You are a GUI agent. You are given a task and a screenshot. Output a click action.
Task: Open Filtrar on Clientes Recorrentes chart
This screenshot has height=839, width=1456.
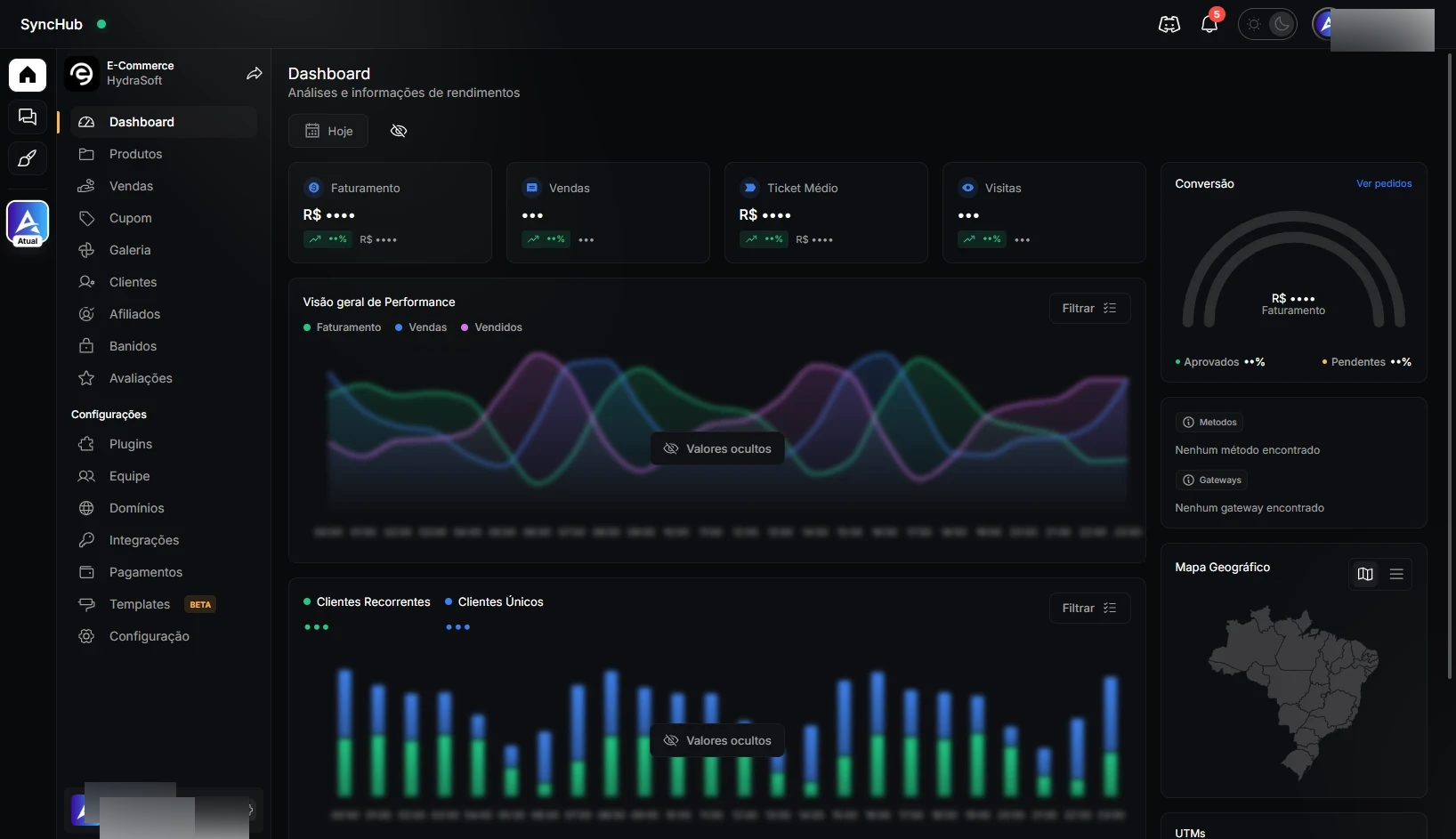click(x=1089, y=608)
